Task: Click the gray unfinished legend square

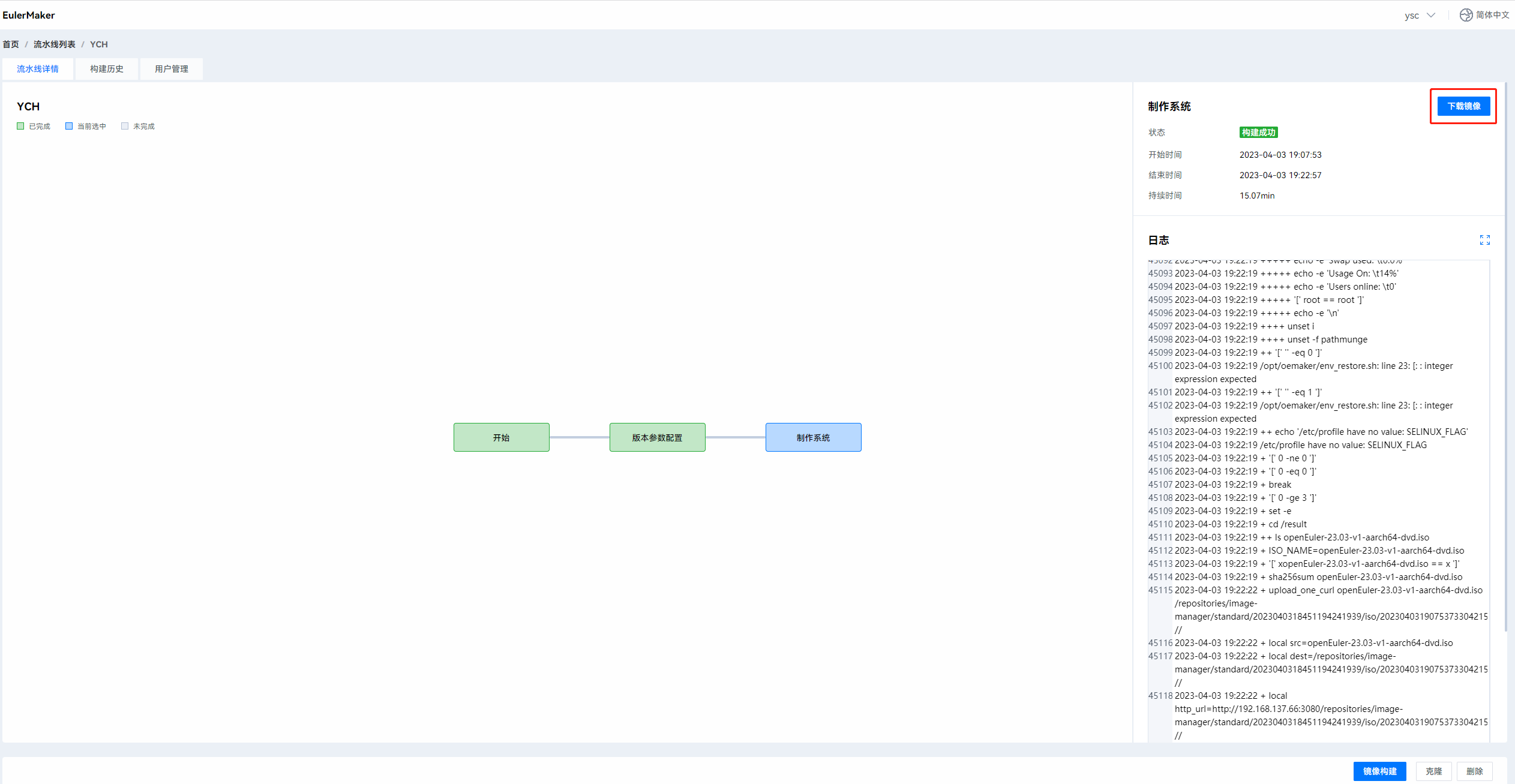Action: pos(125,126)
